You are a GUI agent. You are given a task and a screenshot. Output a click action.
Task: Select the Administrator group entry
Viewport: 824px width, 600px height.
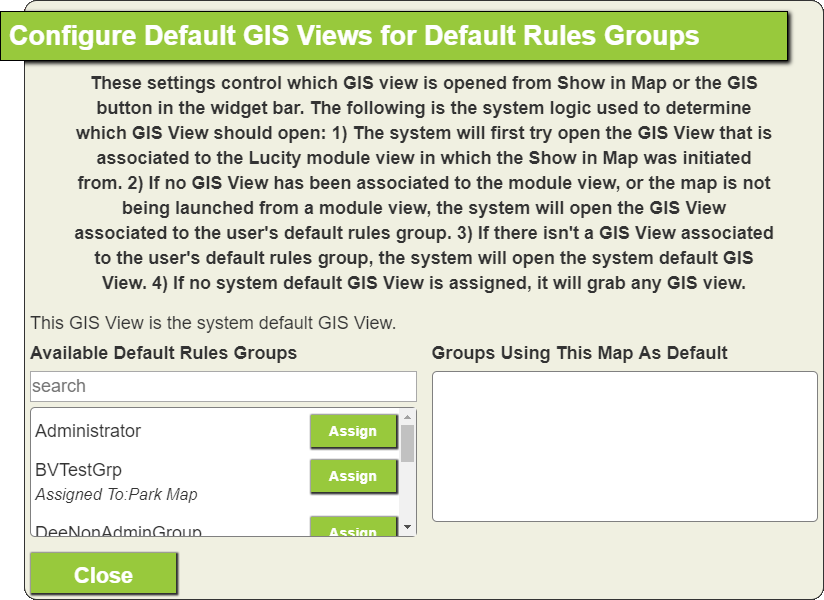pyautogui.click(x=88, y=431)
